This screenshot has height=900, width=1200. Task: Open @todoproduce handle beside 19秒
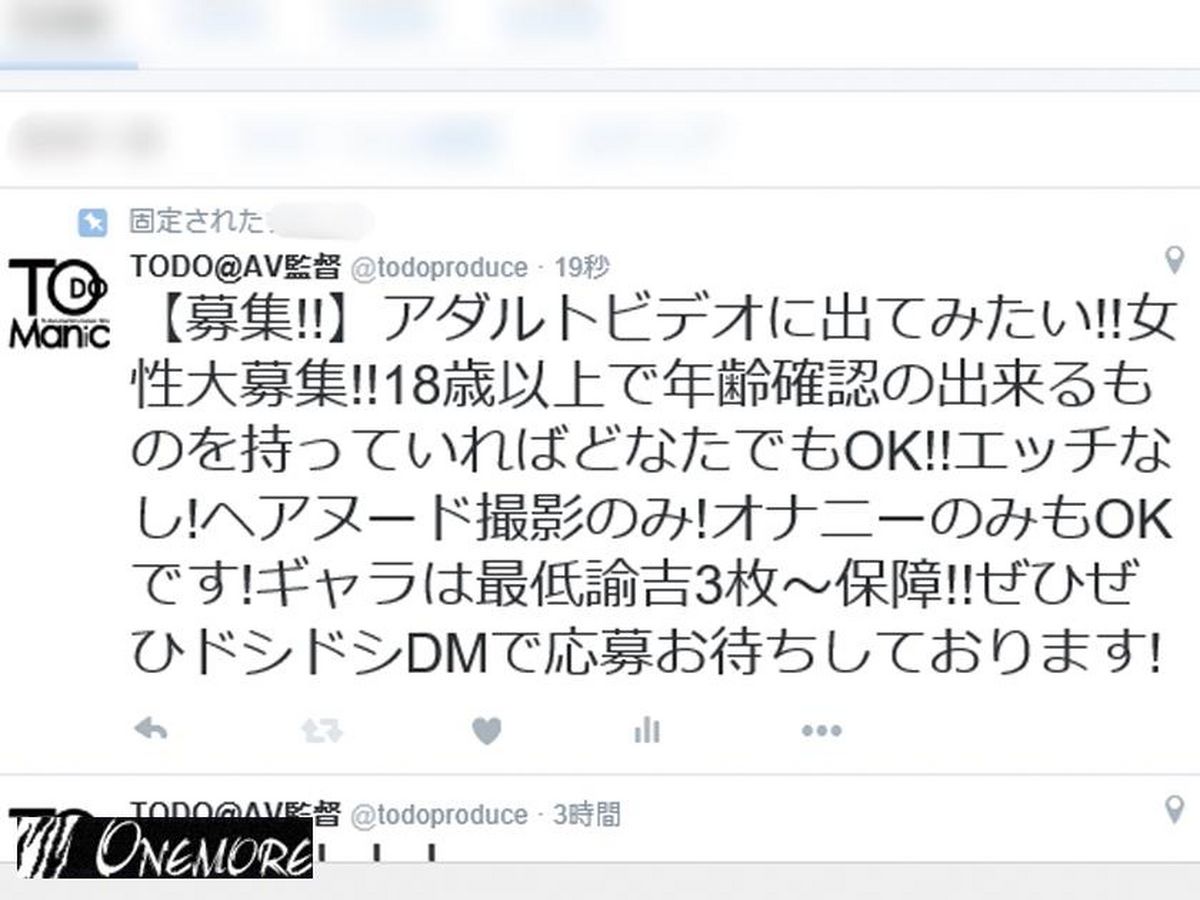[x=438, y=267]
